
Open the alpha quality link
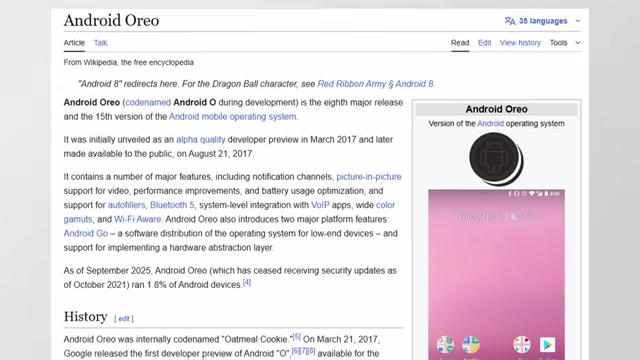pos(201,140)
